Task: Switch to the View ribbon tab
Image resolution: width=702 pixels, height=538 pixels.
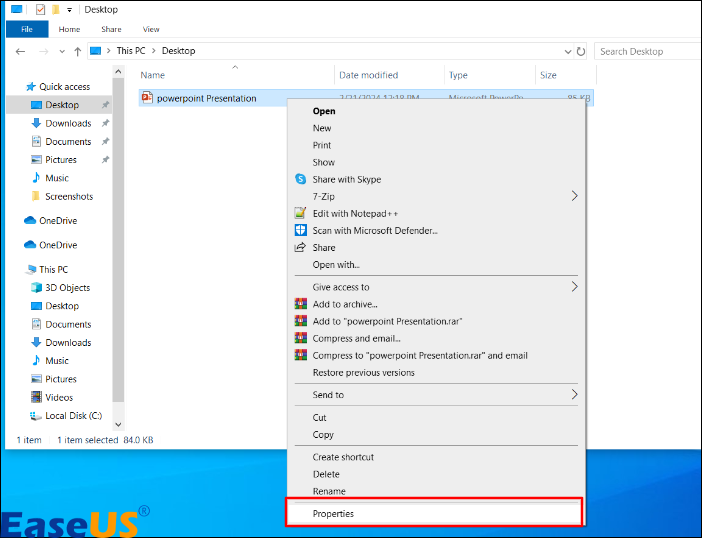Action: pos(151,29)
